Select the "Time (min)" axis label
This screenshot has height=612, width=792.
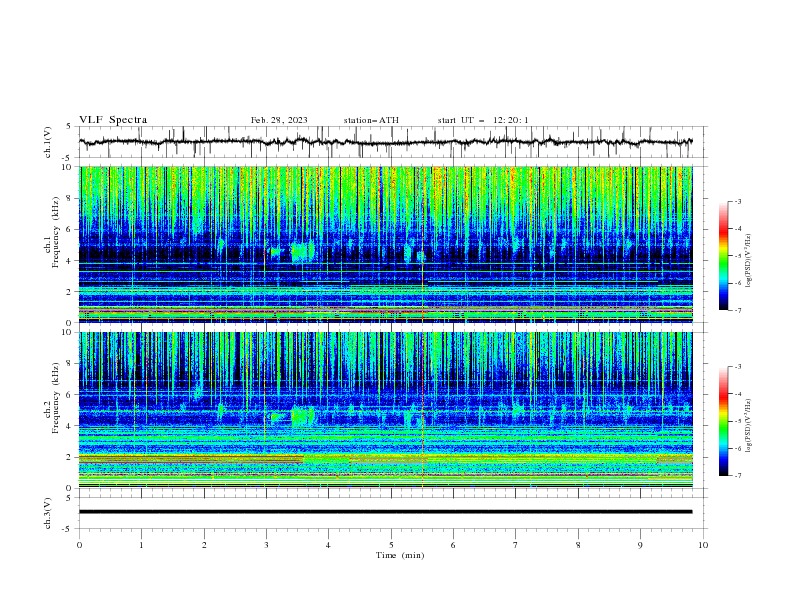click(x=400, y=555)
